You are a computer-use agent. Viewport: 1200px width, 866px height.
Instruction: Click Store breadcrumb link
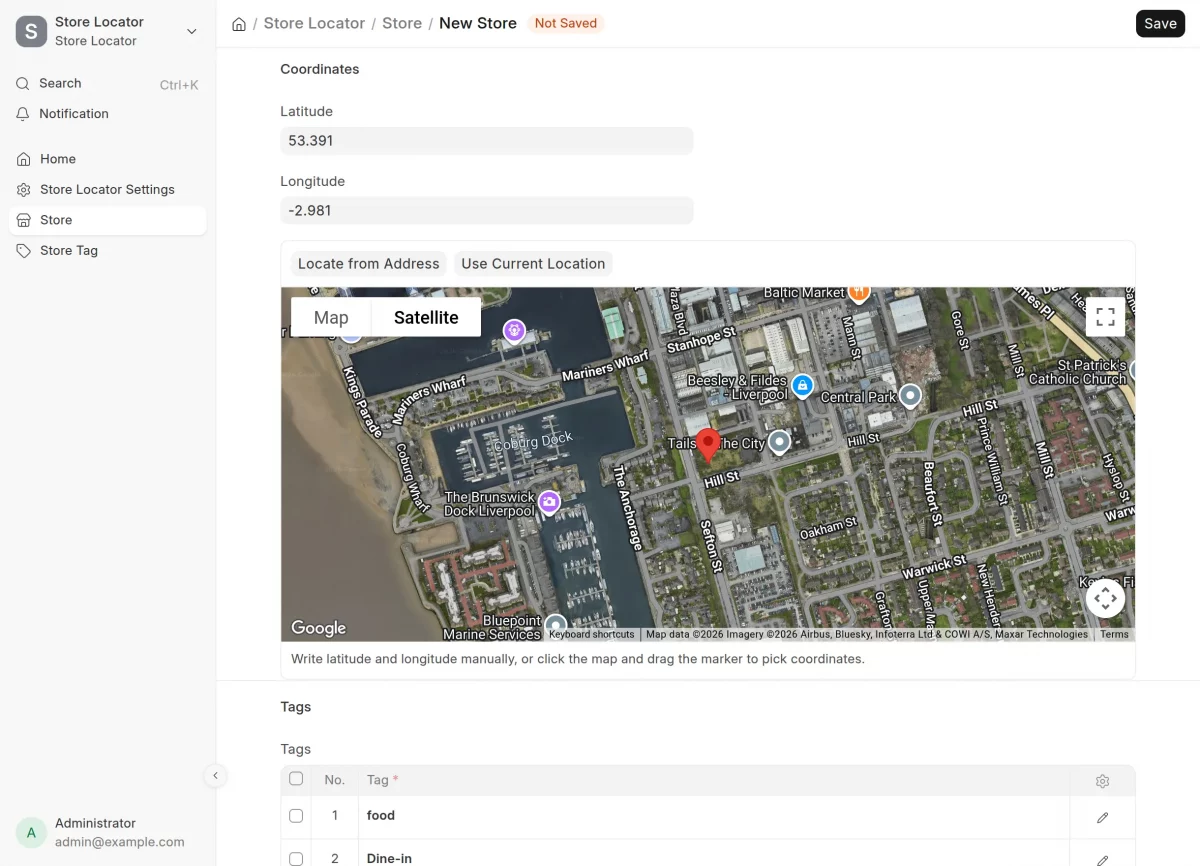(402, 23)
